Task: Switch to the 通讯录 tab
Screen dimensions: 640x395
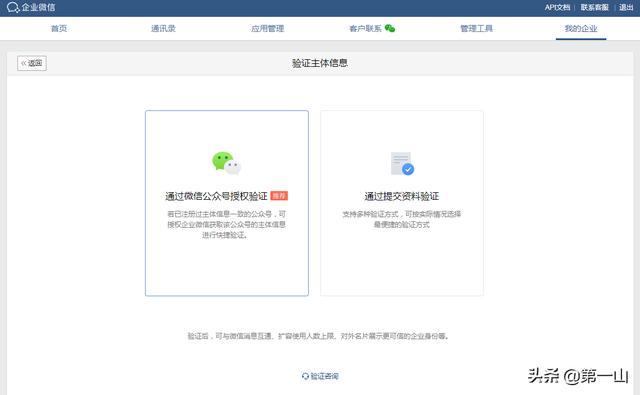Action: tap(163, 29)
